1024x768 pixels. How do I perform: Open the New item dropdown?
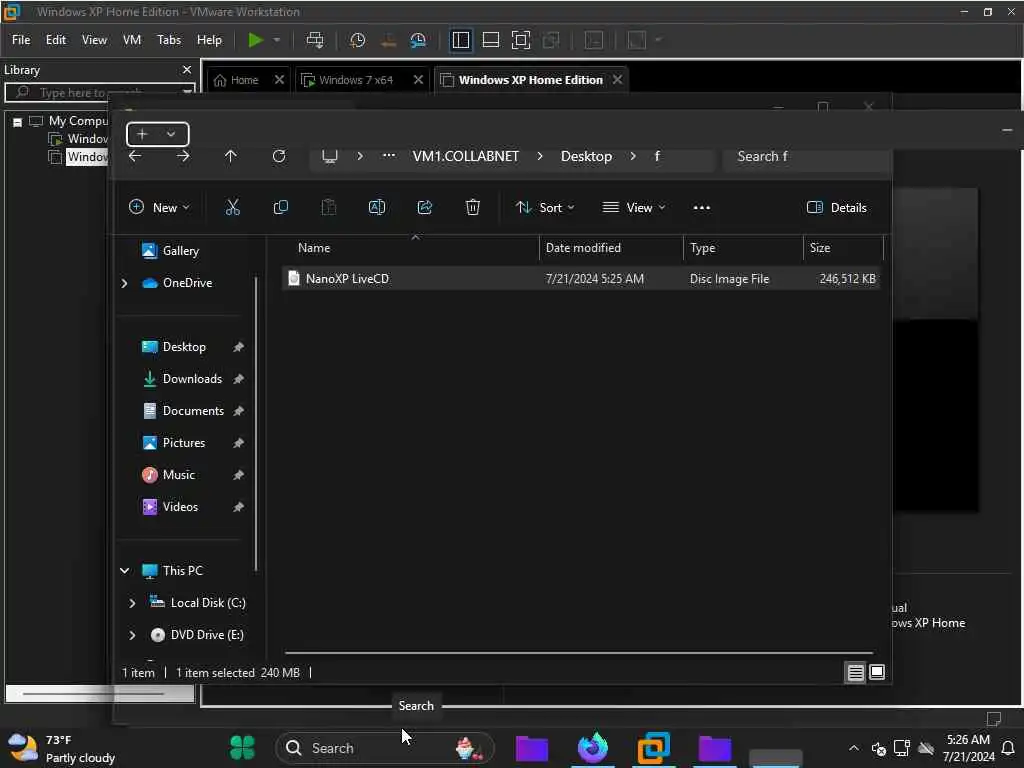coord(159,208)
